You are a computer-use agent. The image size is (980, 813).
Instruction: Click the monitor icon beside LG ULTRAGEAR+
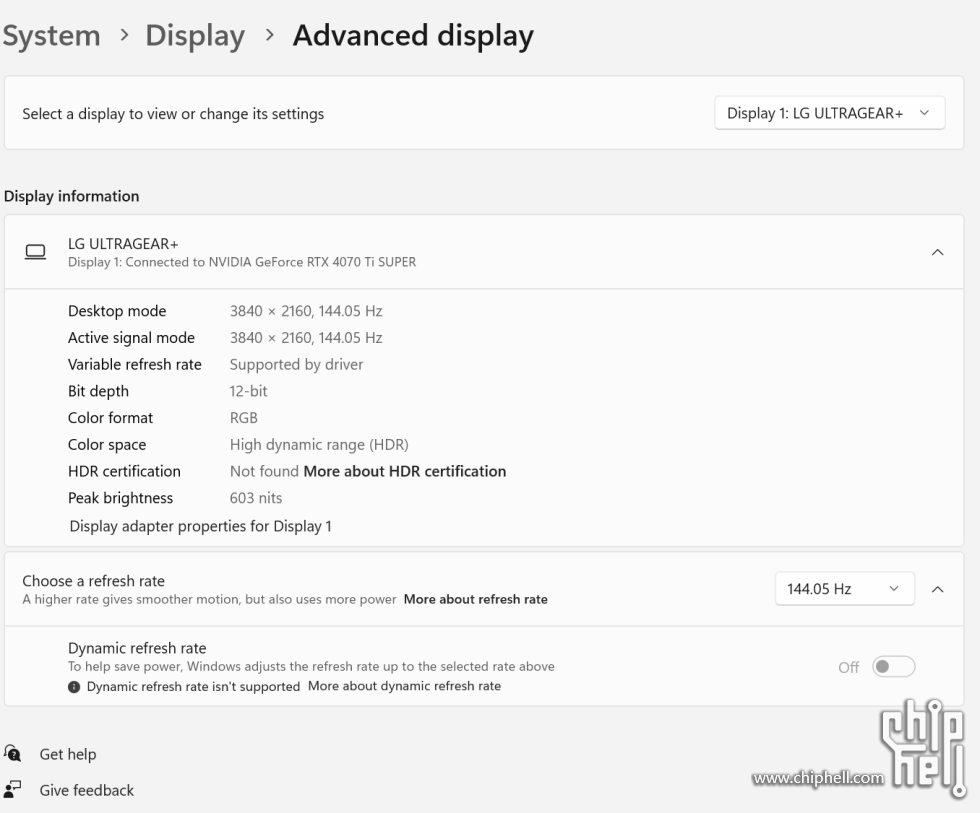[35, 252]
